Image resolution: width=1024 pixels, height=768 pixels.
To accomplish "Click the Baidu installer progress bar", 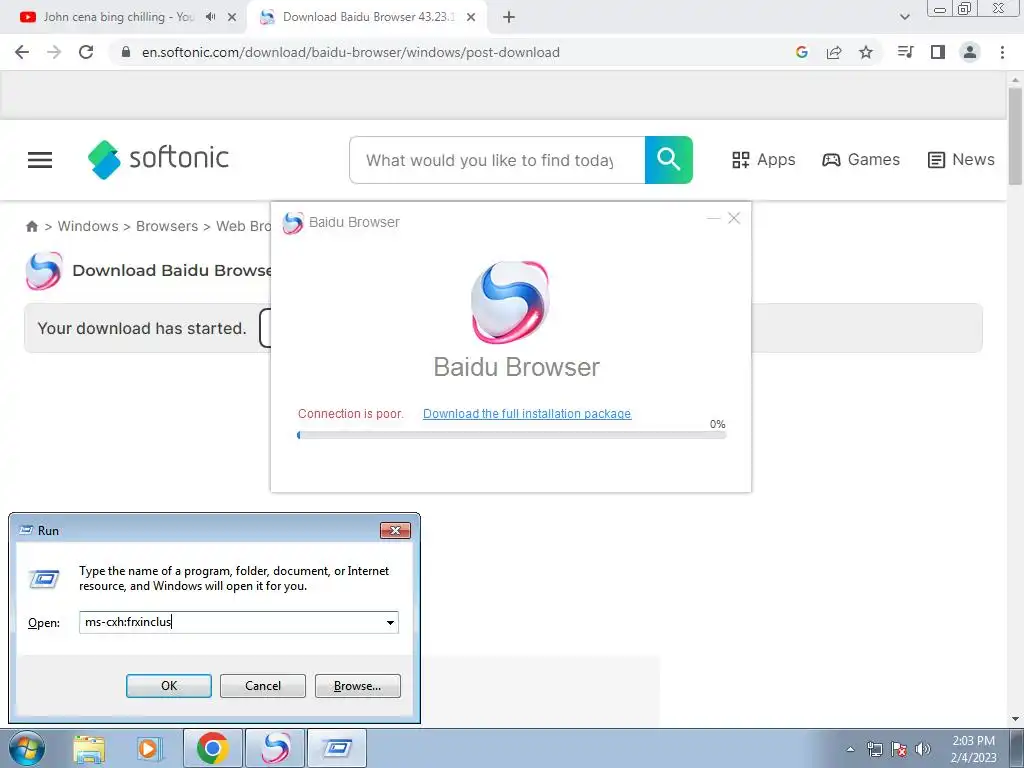I will pyautogui.click(x=511, y=435).
